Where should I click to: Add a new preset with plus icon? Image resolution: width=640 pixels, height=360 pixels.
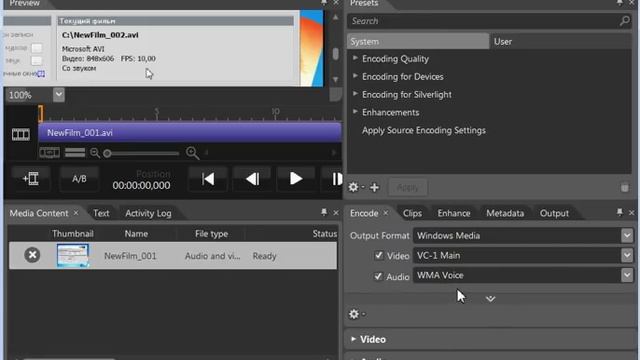point(374,187)
